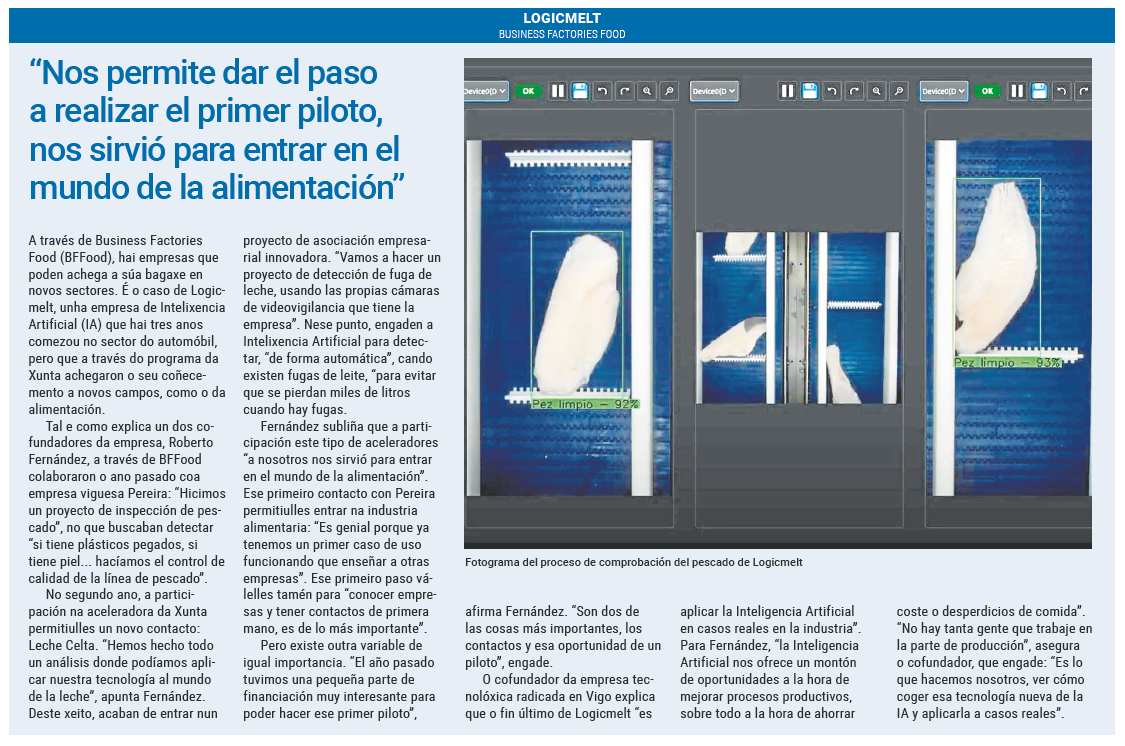
Task: Click the fish fillet in the 92% detection box
Action: 577,314
